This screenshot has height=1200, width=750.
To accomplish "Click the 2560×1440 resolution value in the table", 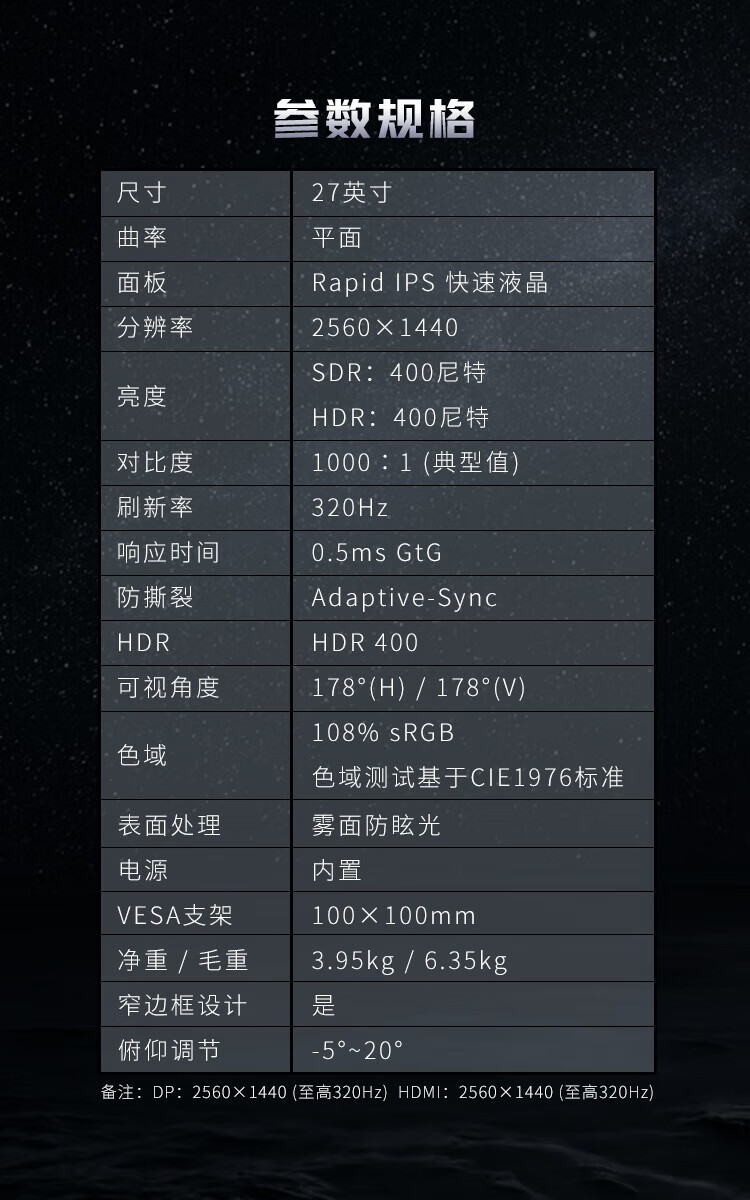I will coord(385,328).
